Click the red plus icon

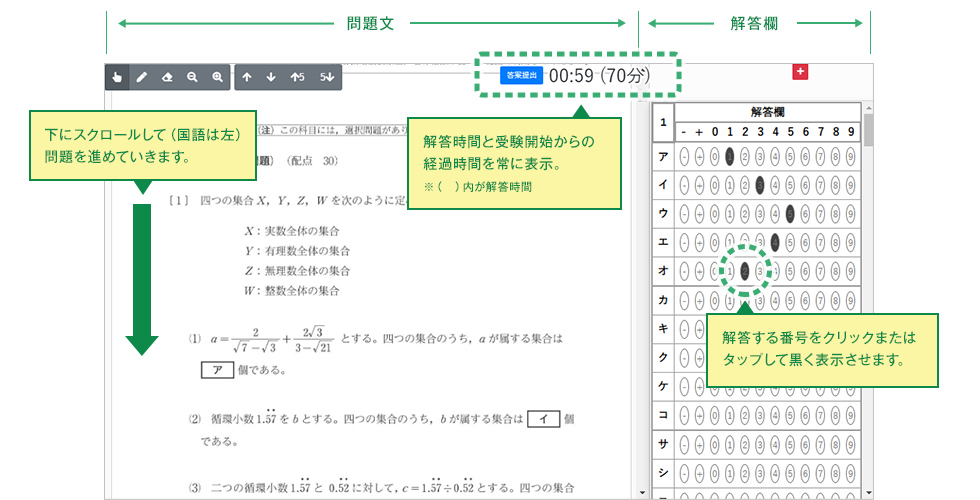[800, 71]
